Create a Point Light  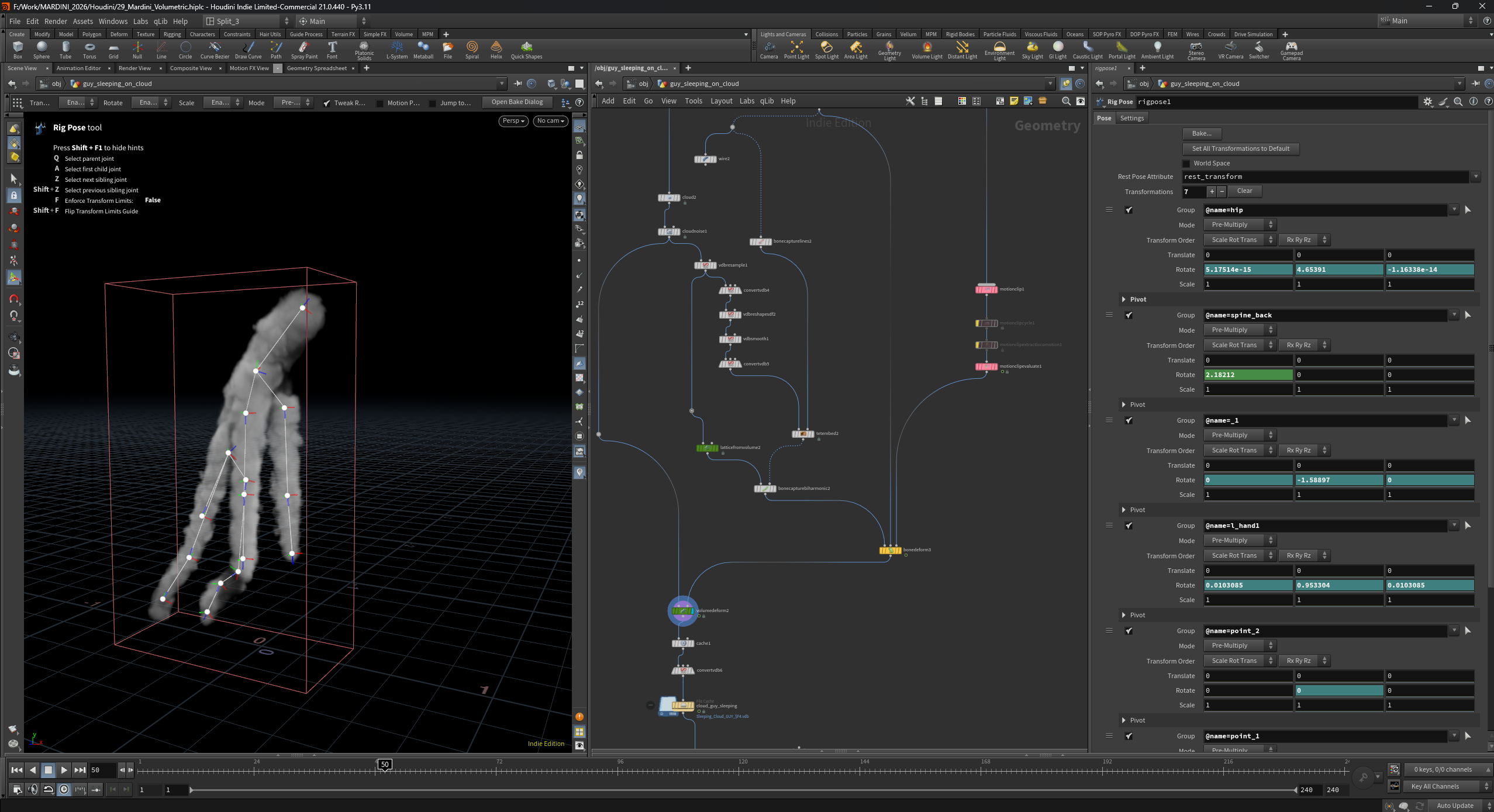(796, 50)
